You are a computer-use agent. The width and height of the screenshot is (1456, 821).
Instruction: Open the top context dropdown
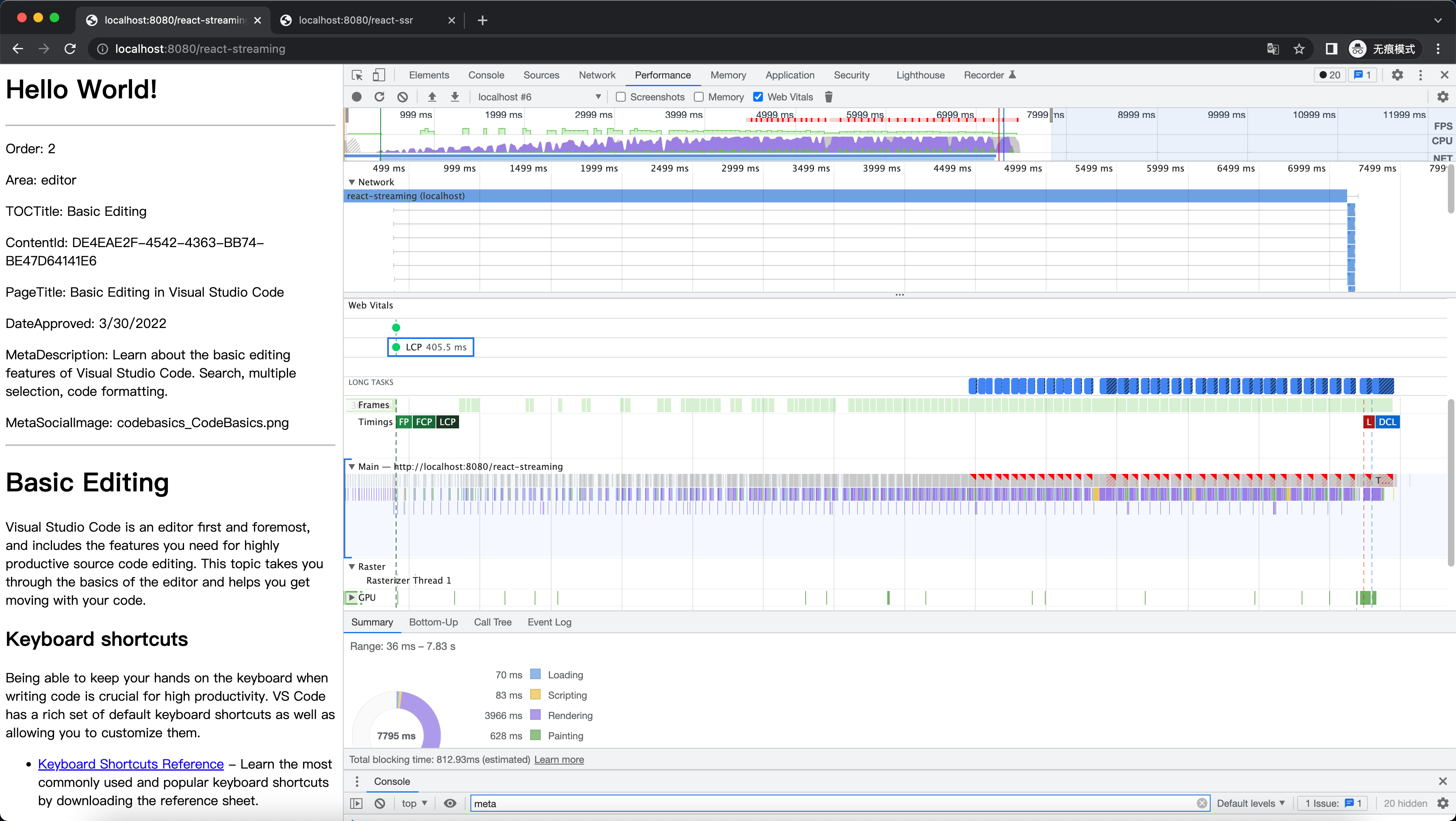click(414, 803)
